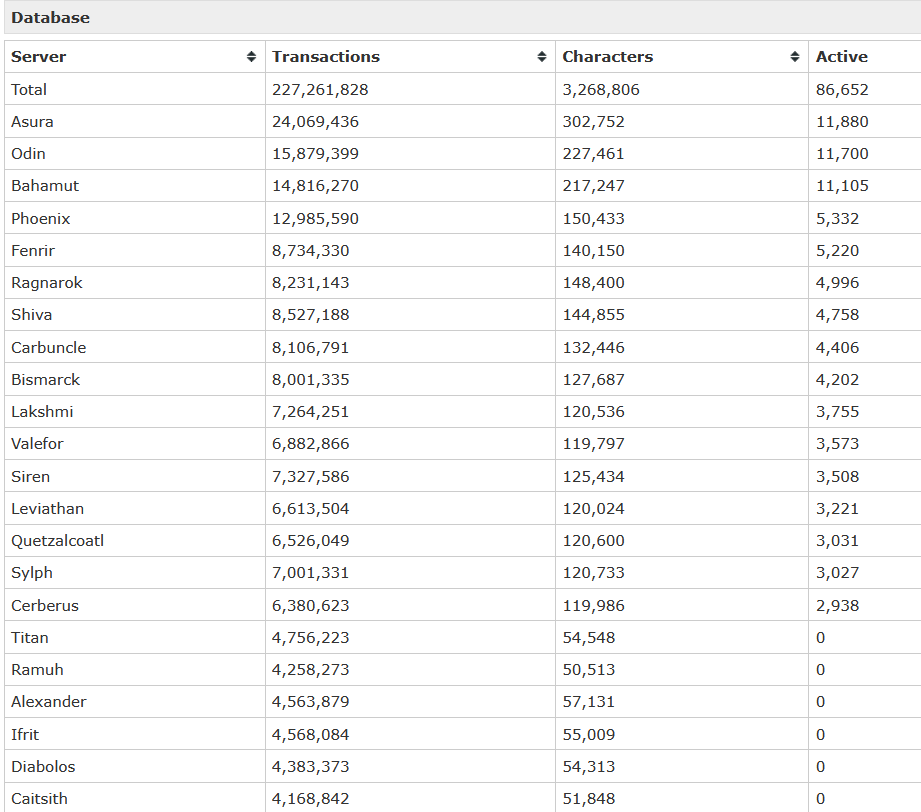Click Shiva active count 4,758

(x=837, y=314)
